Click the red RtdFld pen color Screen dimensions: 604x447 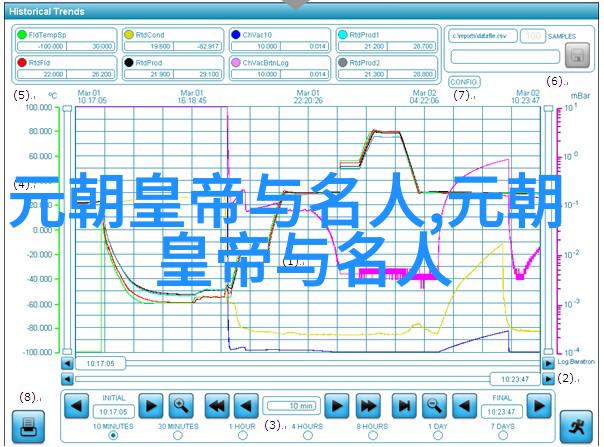22,62
